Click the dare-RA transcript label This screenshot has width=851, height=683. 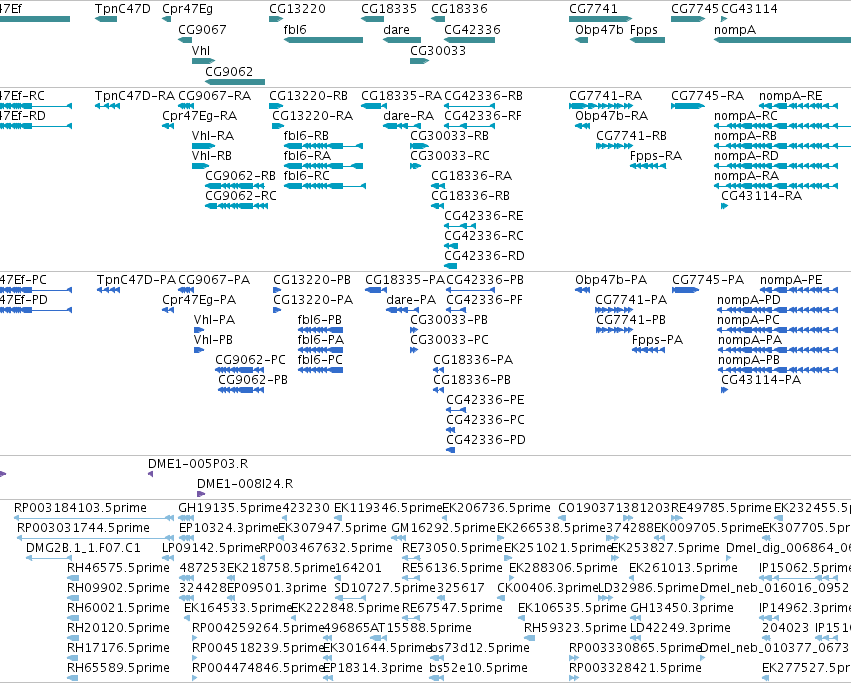(x=409, y=116)
